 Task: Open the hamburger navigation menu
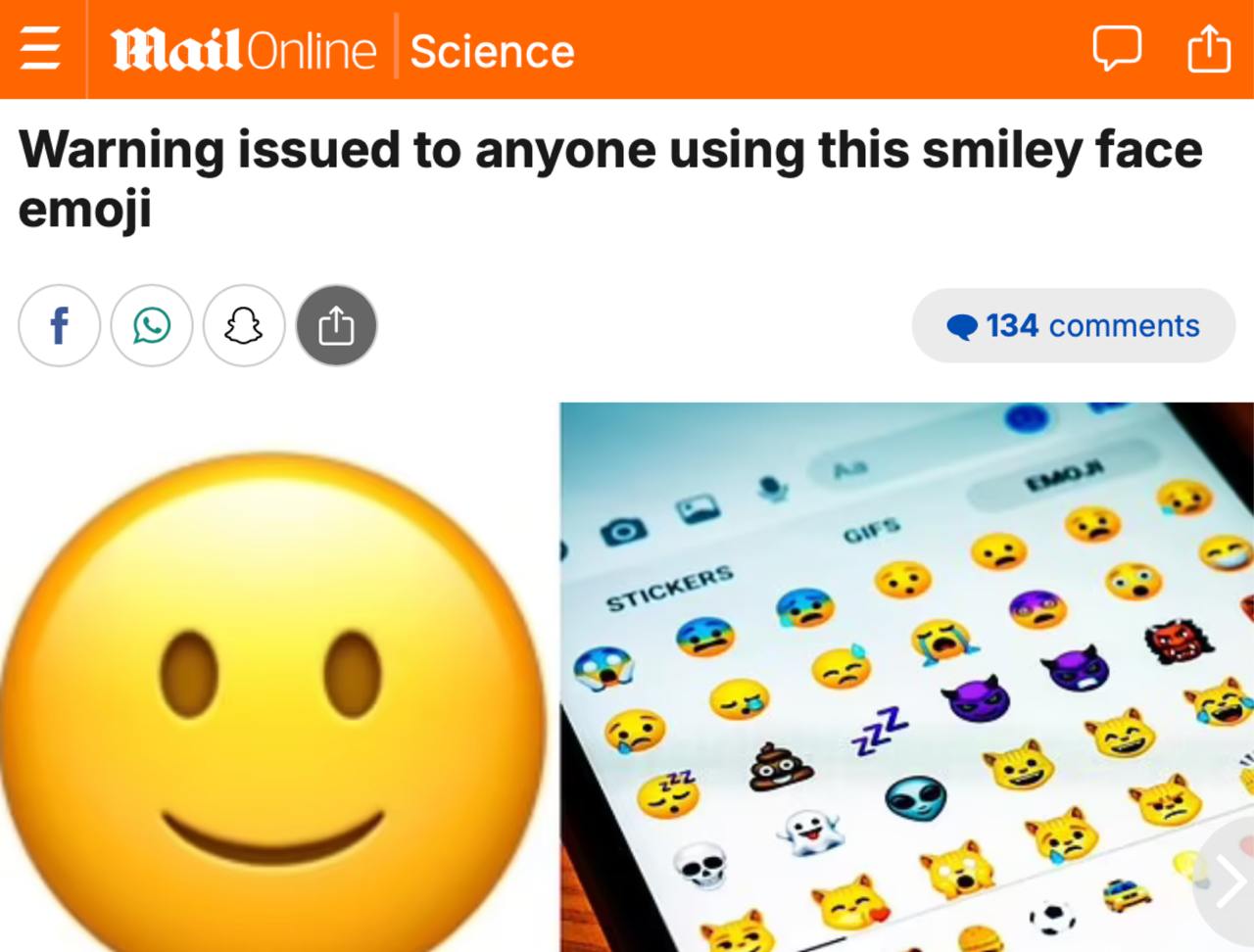[x=40, y=49]
